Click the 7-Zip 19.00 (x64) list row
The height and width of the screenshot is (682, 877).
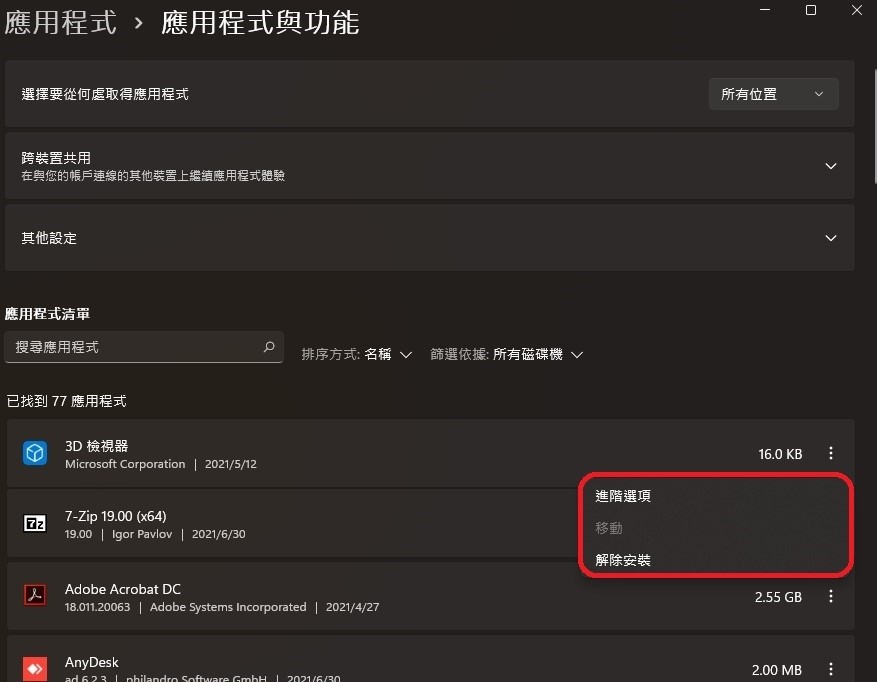pyautogui.click(x=293, y=524)
